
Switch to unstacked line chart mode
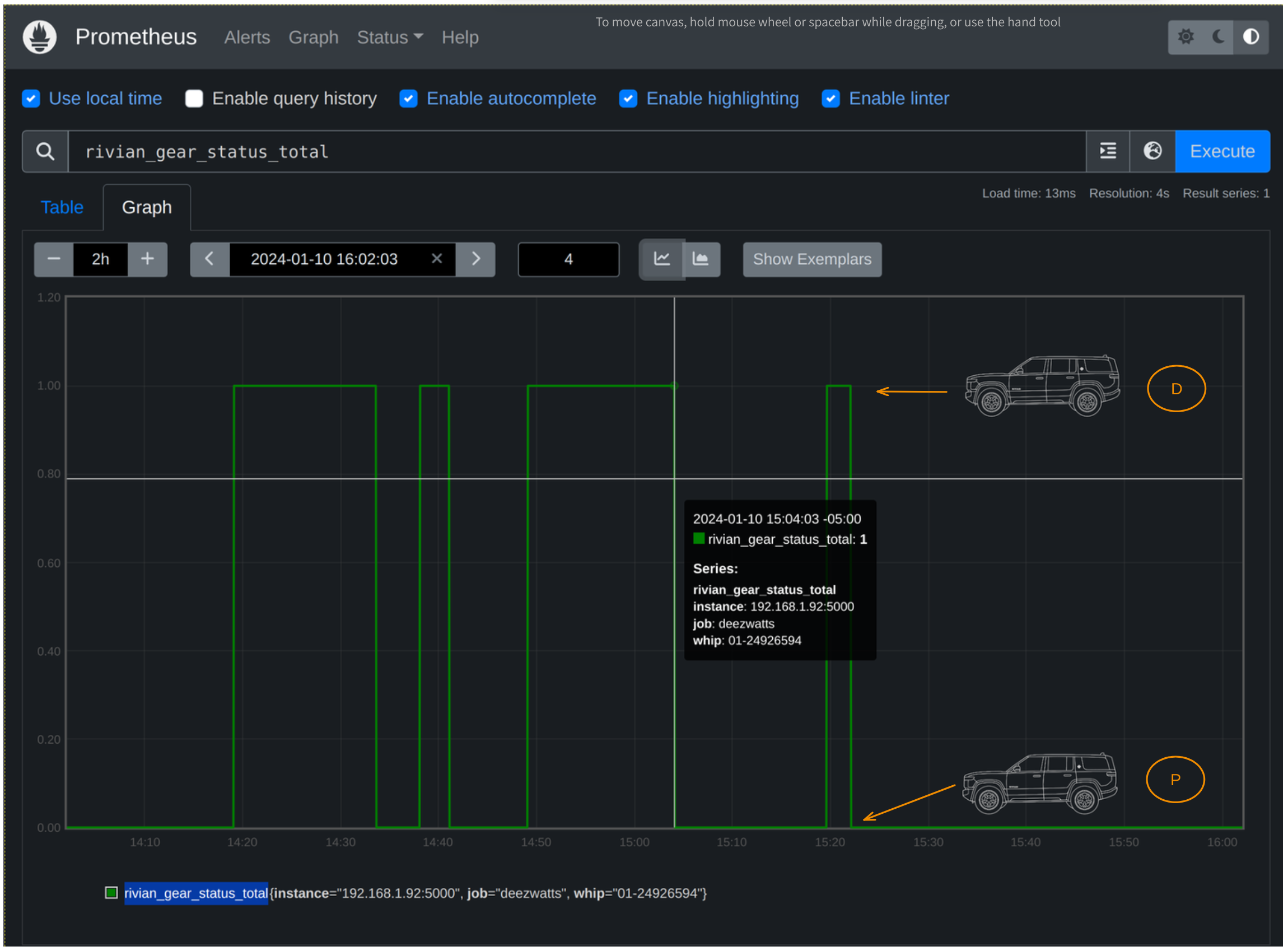[x=662, y=260]
